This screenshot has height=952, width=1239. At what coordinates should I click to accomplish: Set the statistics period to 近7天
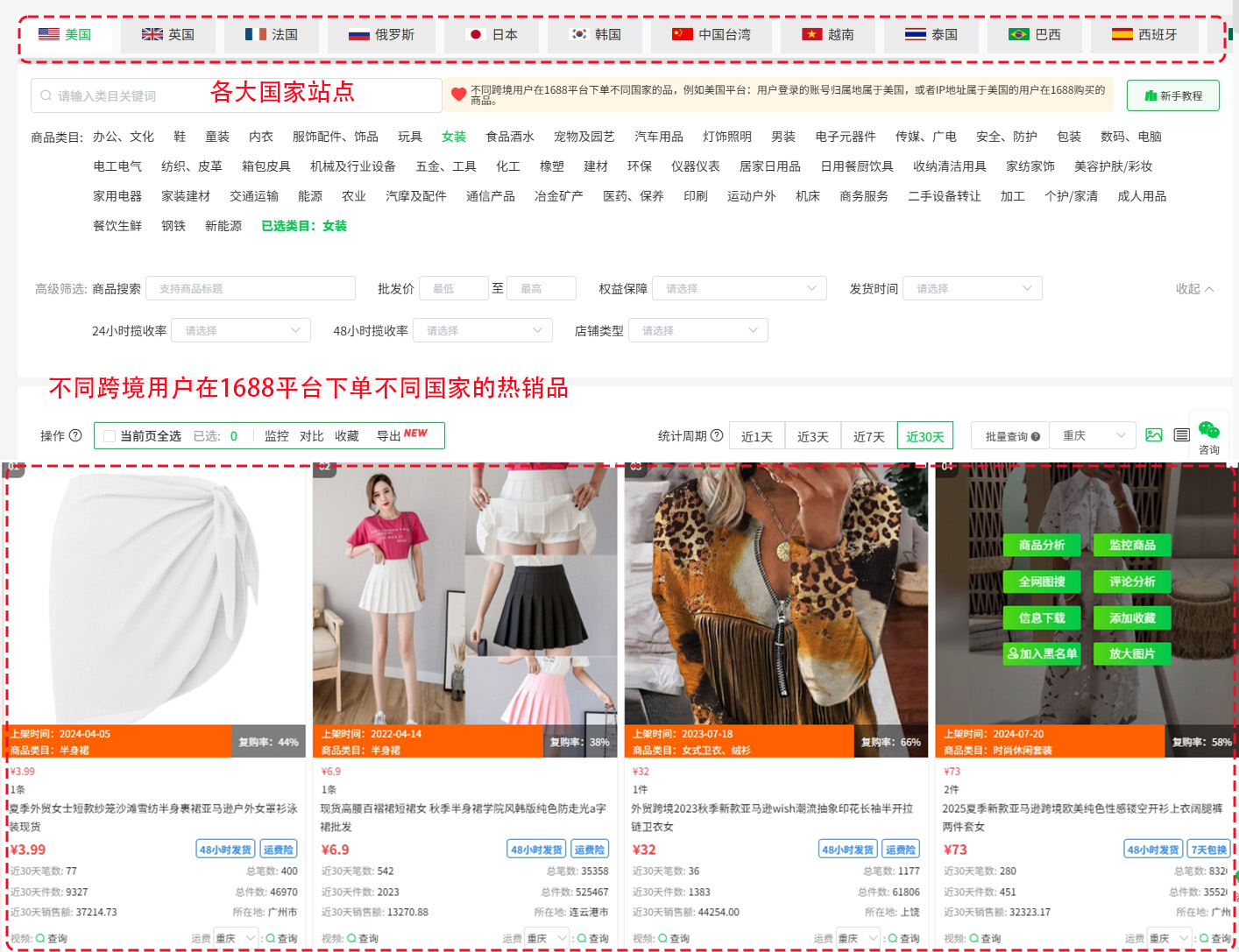point(869,436)
